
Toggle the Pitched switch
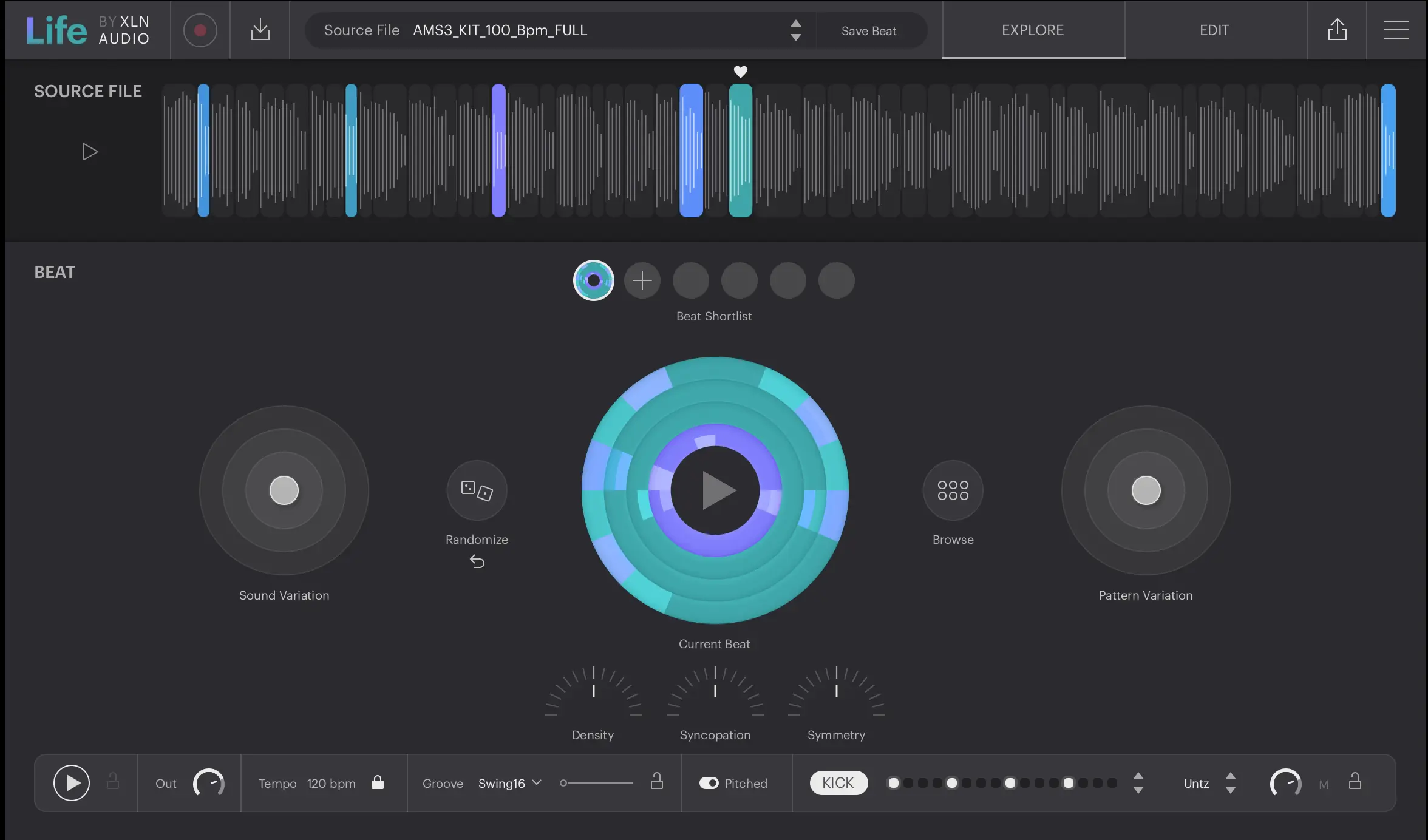(709, 783)
